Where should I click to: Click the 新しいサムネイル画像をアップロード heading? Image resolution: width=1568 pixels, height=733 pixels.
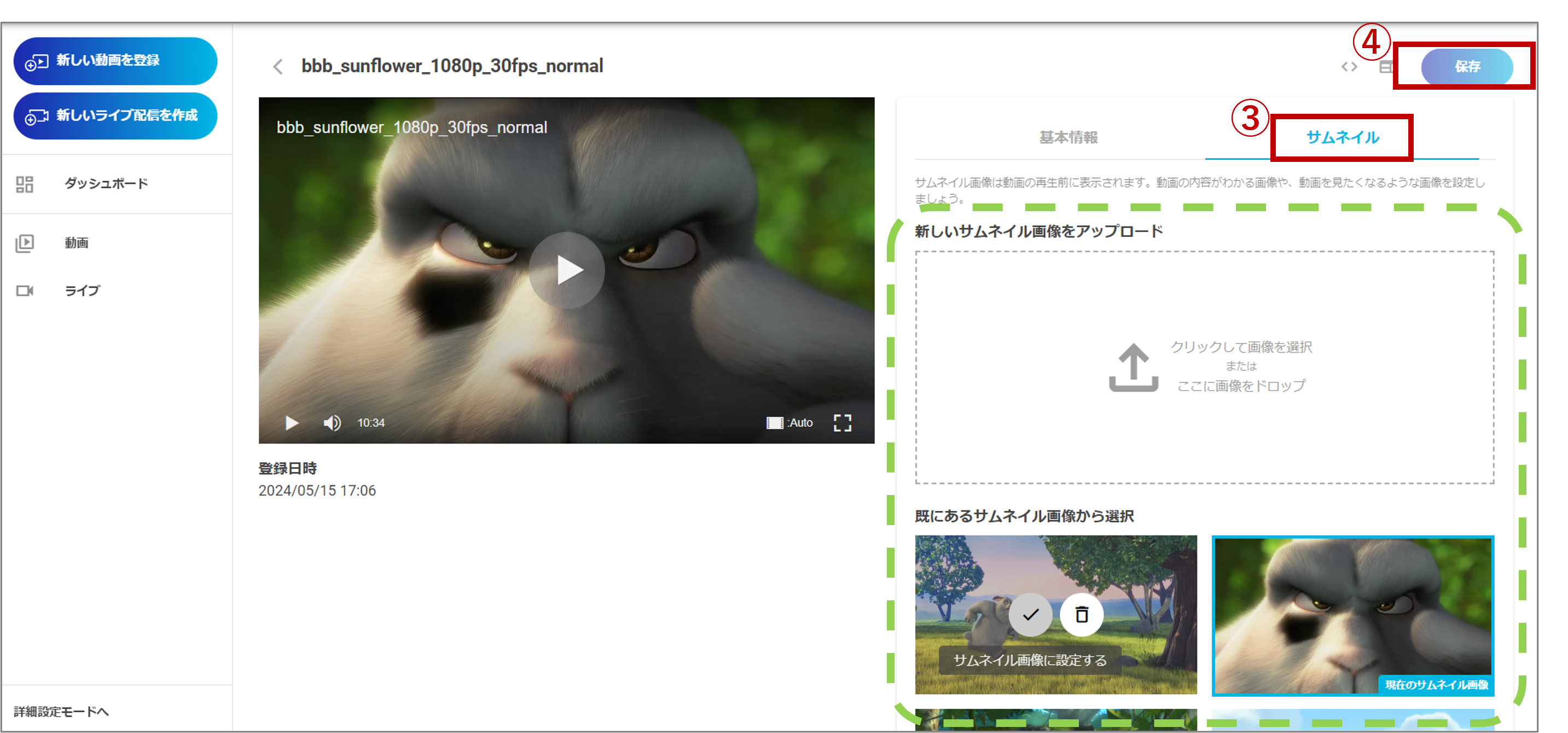point(1038,231)
